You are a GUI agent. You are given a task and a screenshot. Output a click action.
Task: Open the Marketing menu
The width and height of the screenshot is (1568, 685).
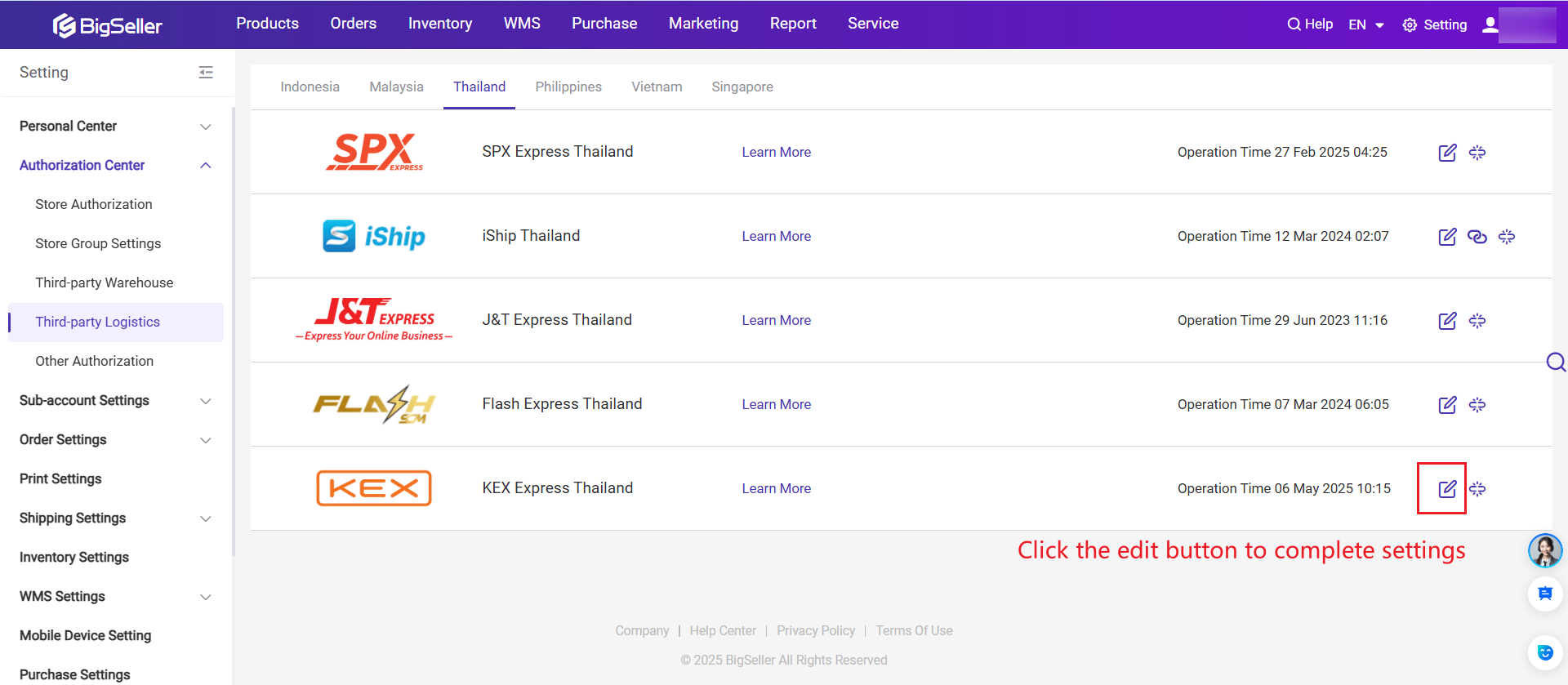(703, 24)
